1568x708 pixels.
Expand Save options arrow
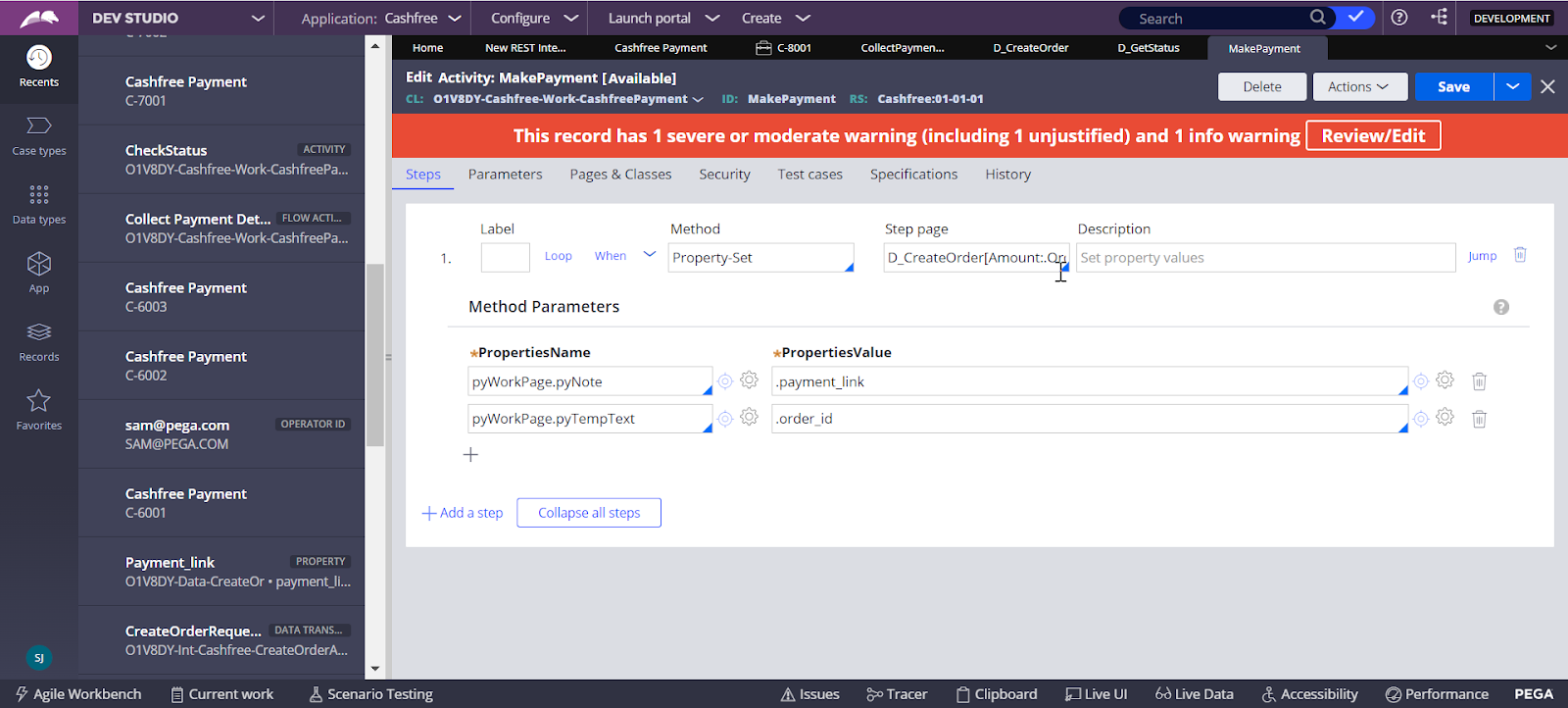tap(1513, 86)
